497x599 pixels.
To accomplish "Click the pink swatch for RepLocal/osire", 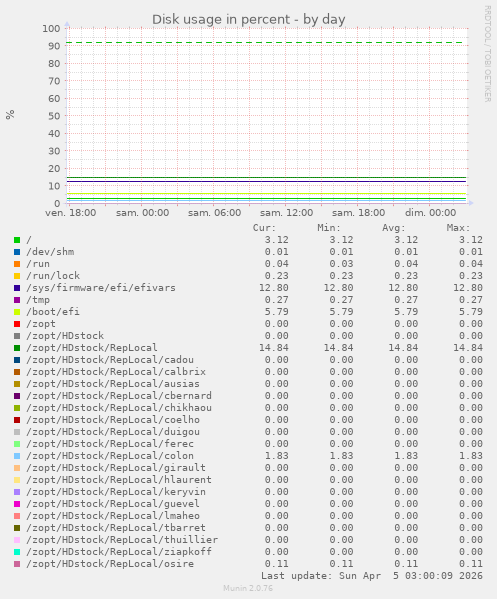I will pyautogui.click(x=17, y=564).
